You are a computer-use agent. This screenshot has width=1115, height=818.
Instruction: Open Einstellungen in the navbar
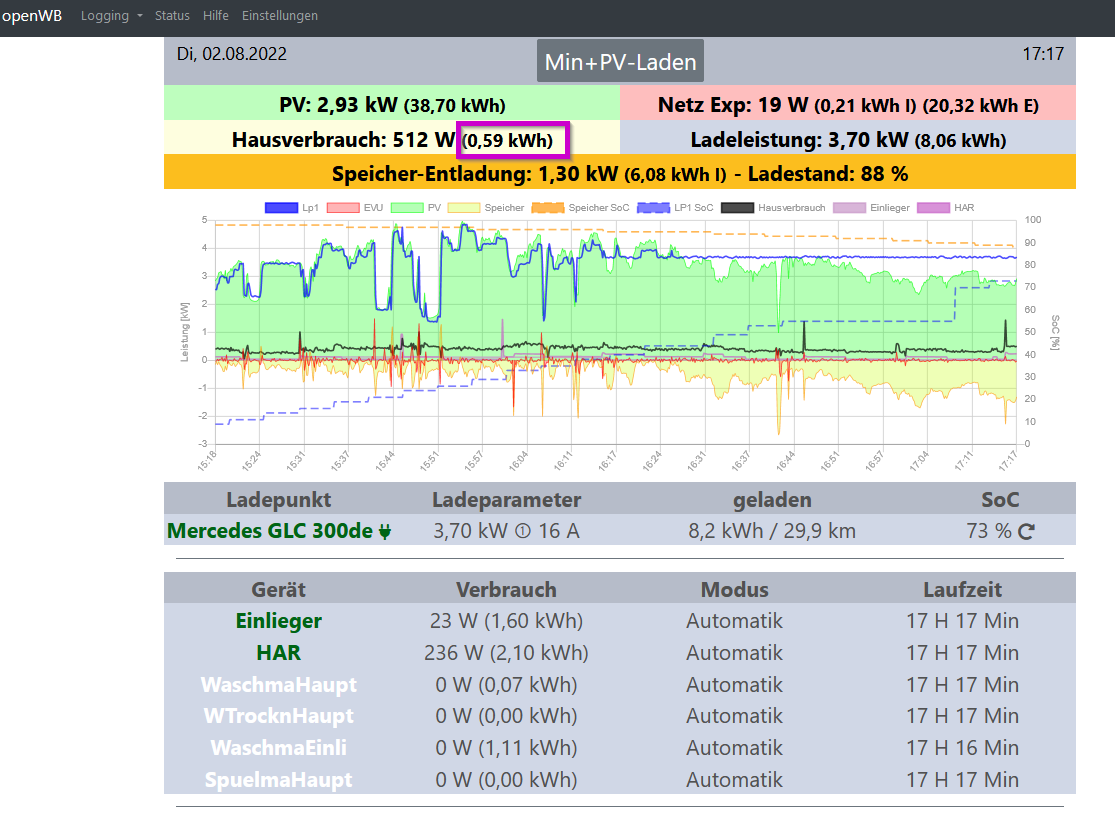pyautogui.click(x=279, y=16)
